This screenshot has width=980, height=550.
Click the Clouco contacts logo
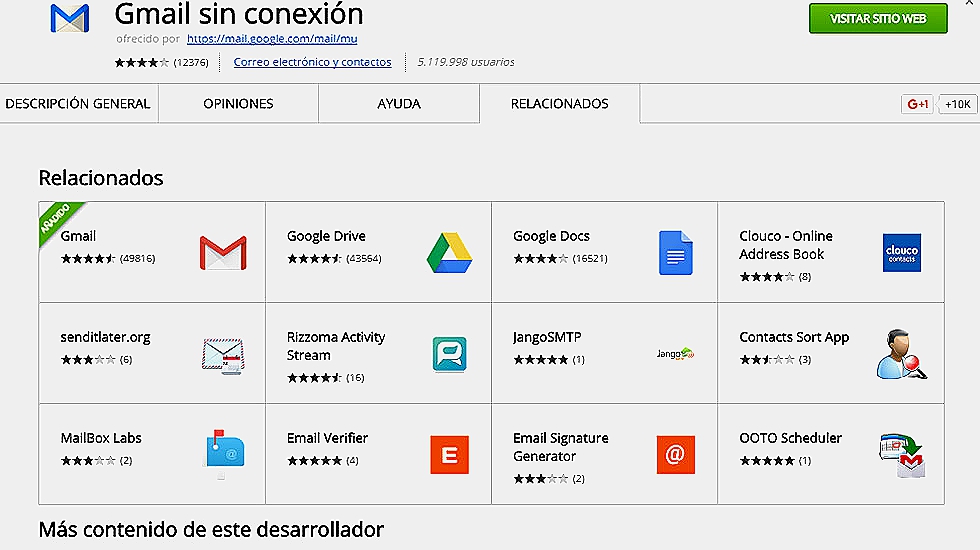[x=901, y=252]
